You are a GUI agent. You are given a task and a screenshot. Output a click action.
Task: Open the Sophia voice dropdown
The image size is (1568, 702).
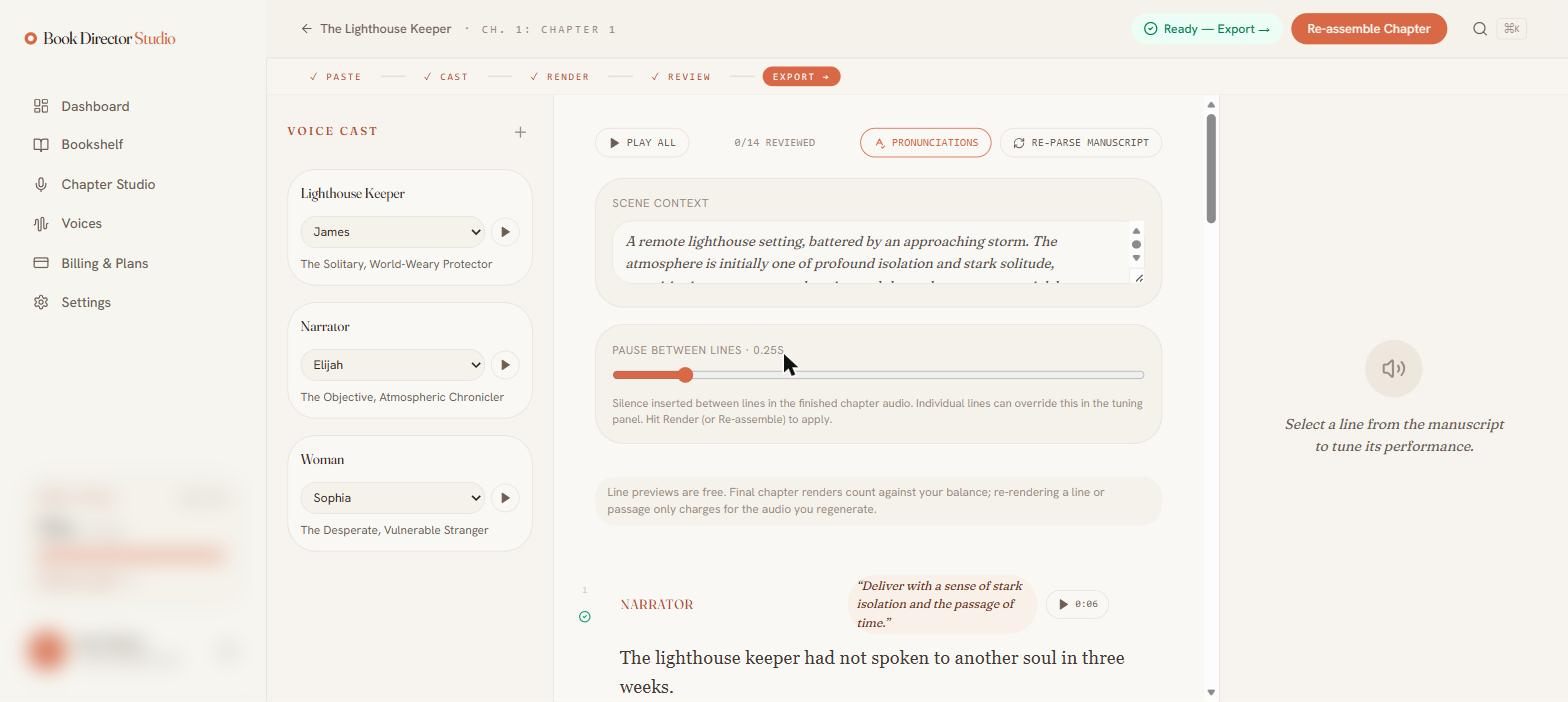[x=392, y=498]
